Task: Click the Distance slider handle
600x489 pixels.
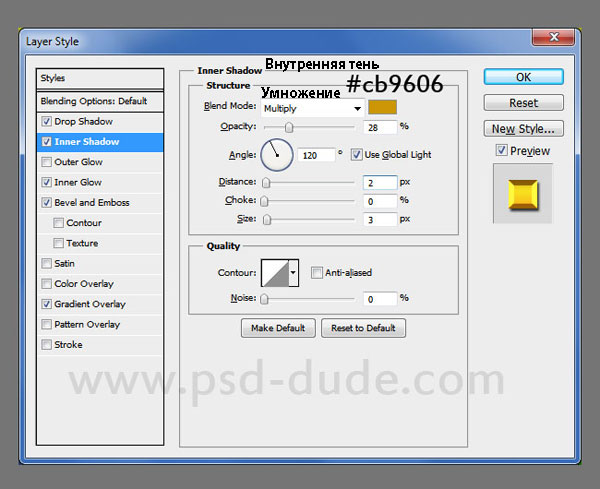Action: [x=266, y=183]
